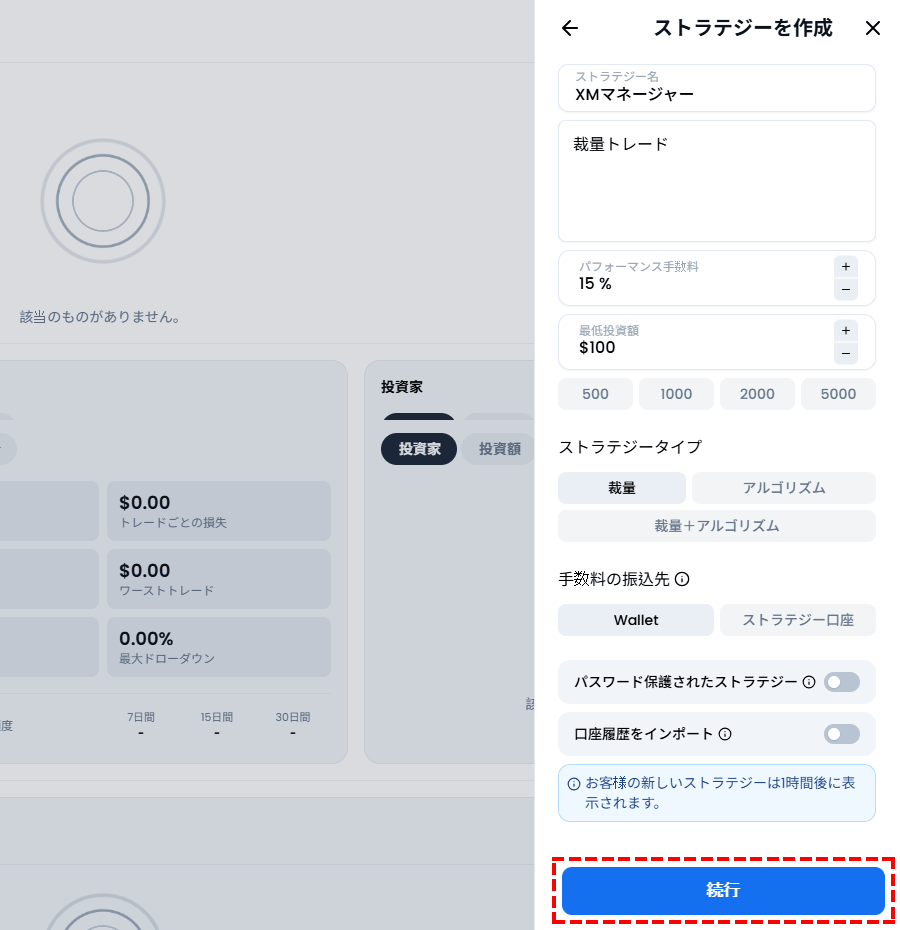
Task: Click the 最低投資額 $100 field
Action: click(716, 342)
